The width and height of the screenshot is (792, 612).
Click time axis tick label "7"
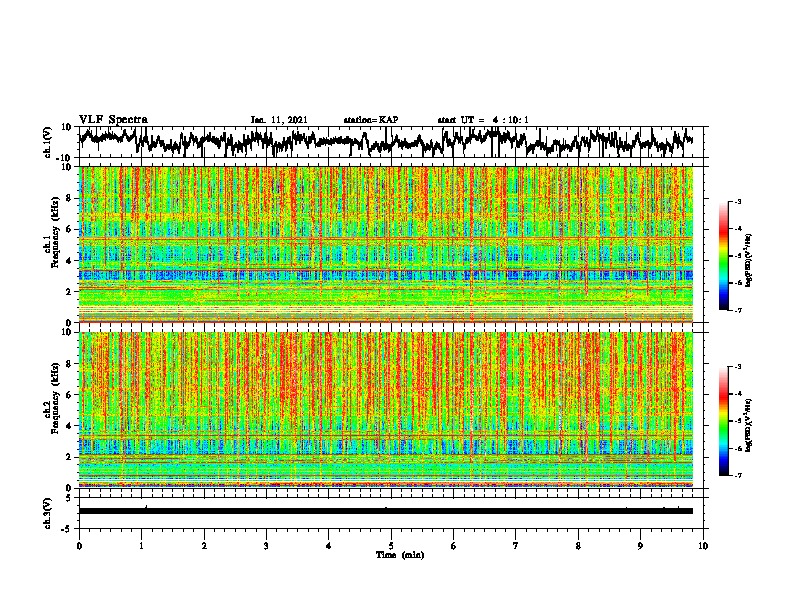516,546
